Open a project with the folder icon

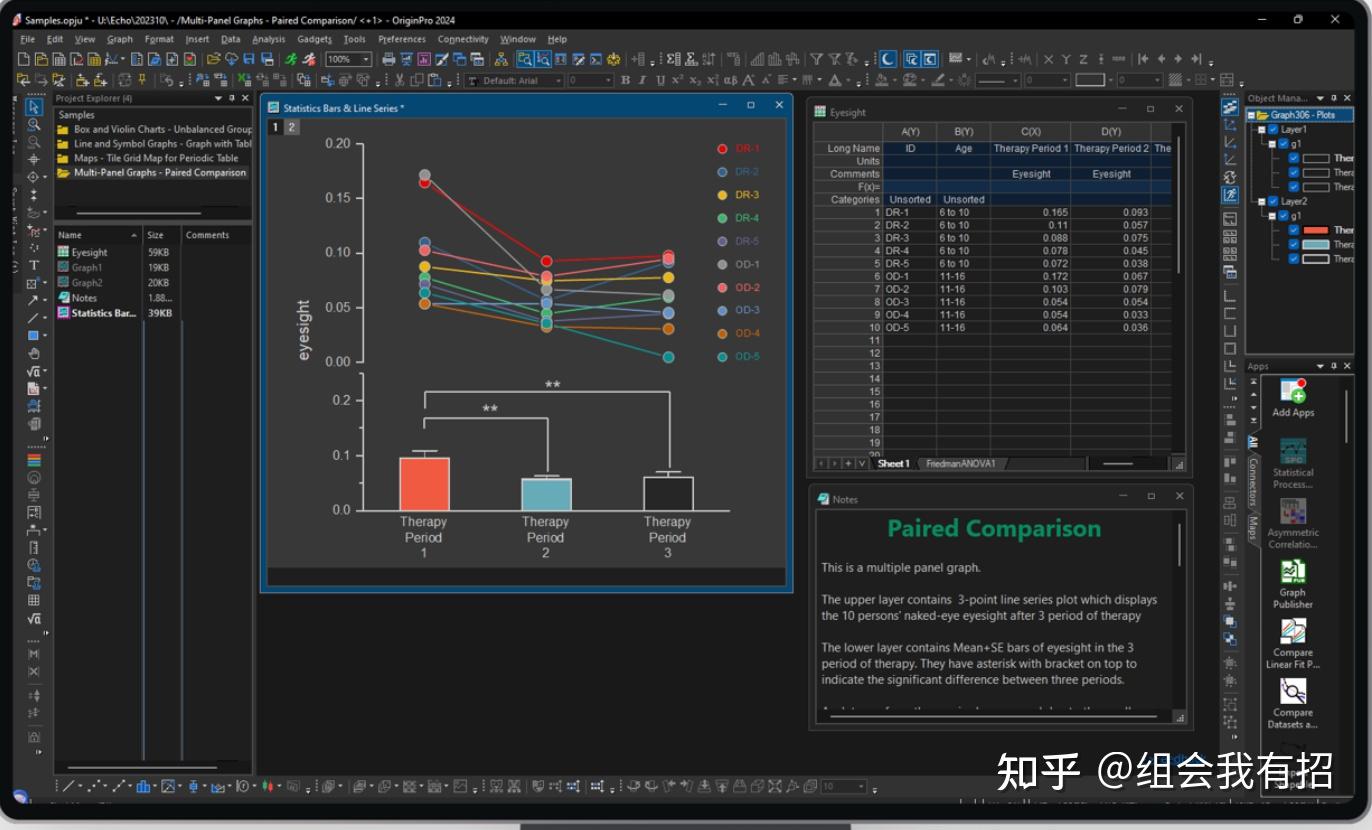213,59
